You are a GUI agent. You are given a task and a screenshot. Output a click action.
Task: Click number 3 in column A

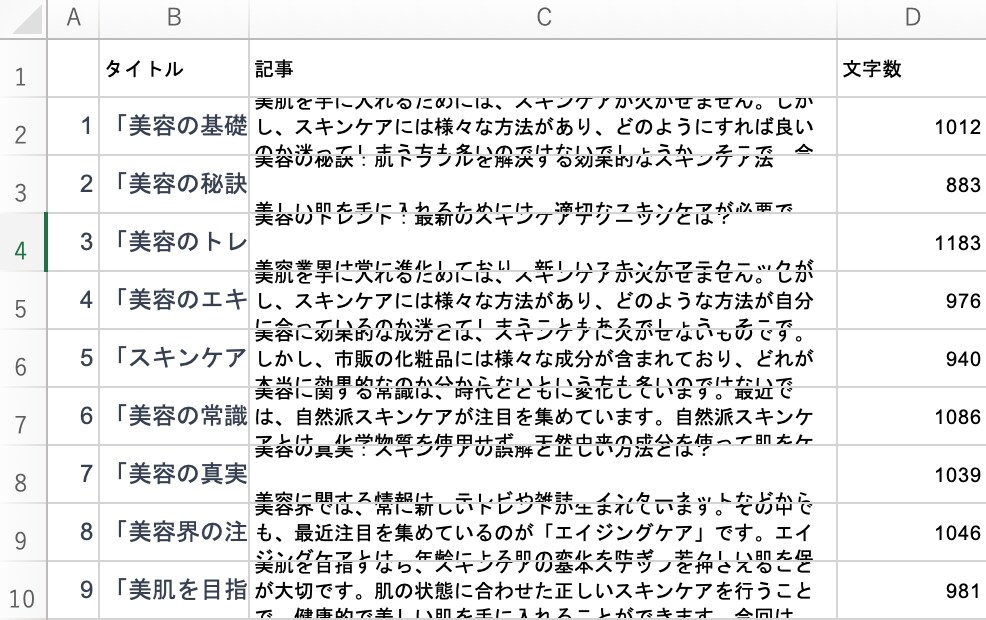(73, 243)
